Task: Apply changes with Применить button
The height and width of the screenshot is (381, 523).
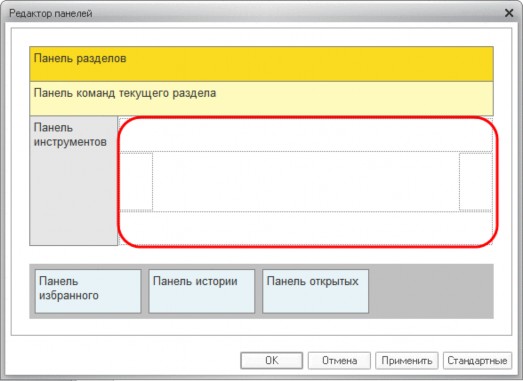Action: [407, 361]
